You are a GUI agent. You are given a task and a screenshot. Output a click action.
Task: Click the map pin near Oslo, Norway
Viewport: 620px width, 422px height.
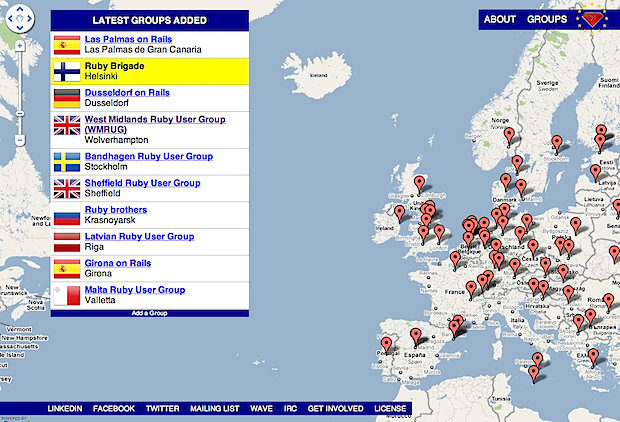509,135
